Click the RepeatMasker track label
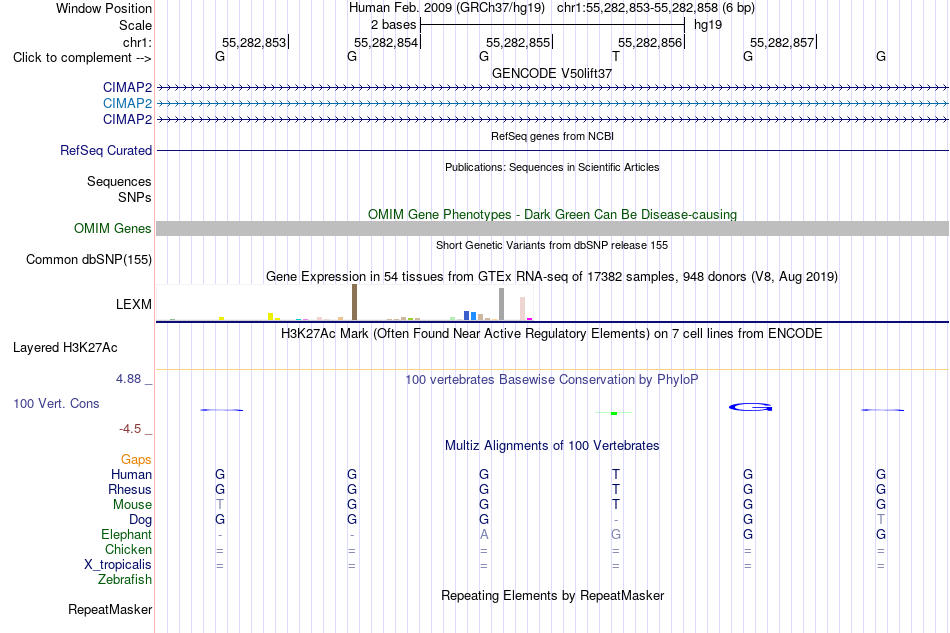Image resolution: width=950 pixels, height=633 pixels. [x=110, y=610]
